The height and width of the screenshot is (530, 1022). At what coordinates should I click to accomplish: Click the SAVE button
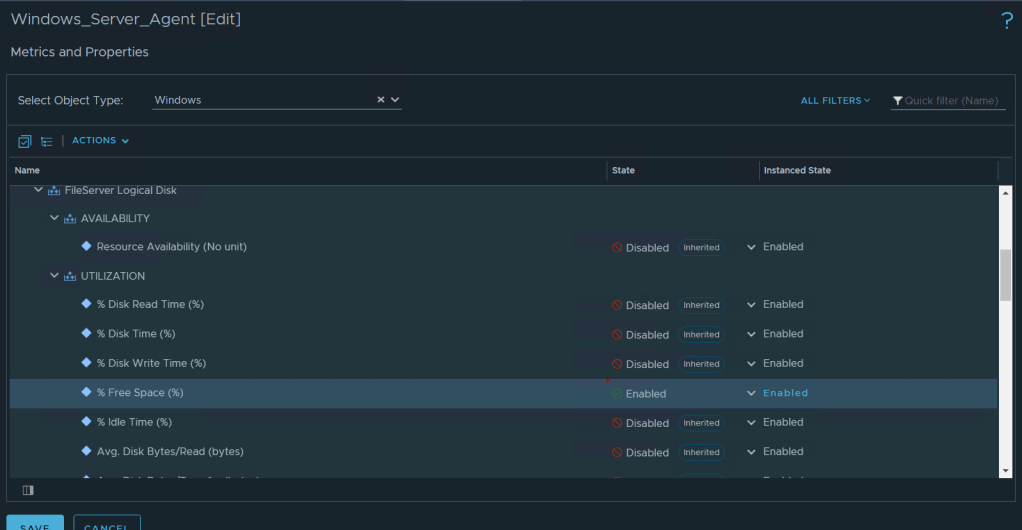tap(35, 524)
